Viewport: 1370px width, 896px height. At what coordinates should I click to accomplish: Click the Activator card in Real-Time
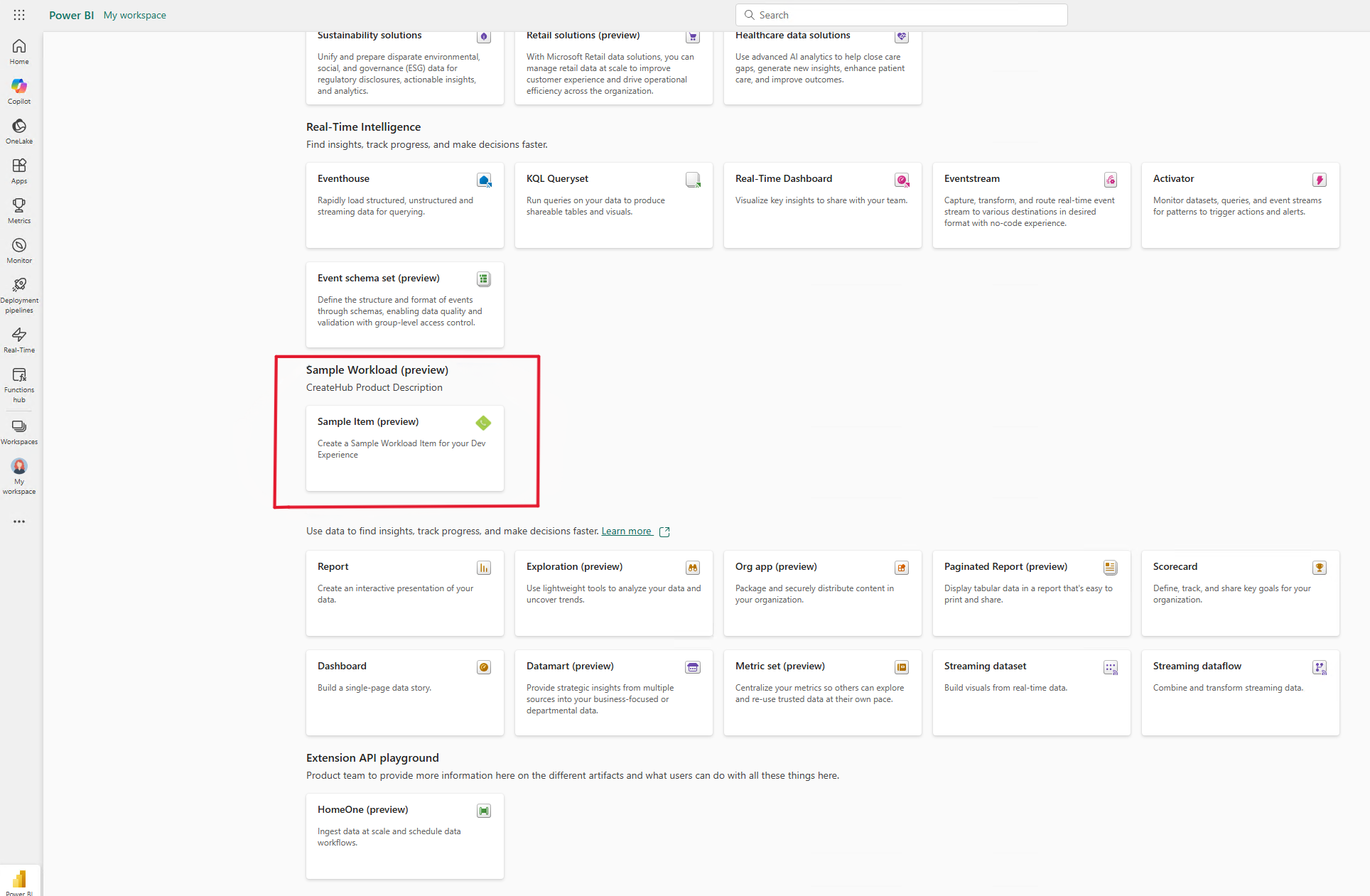(1240, 205)
